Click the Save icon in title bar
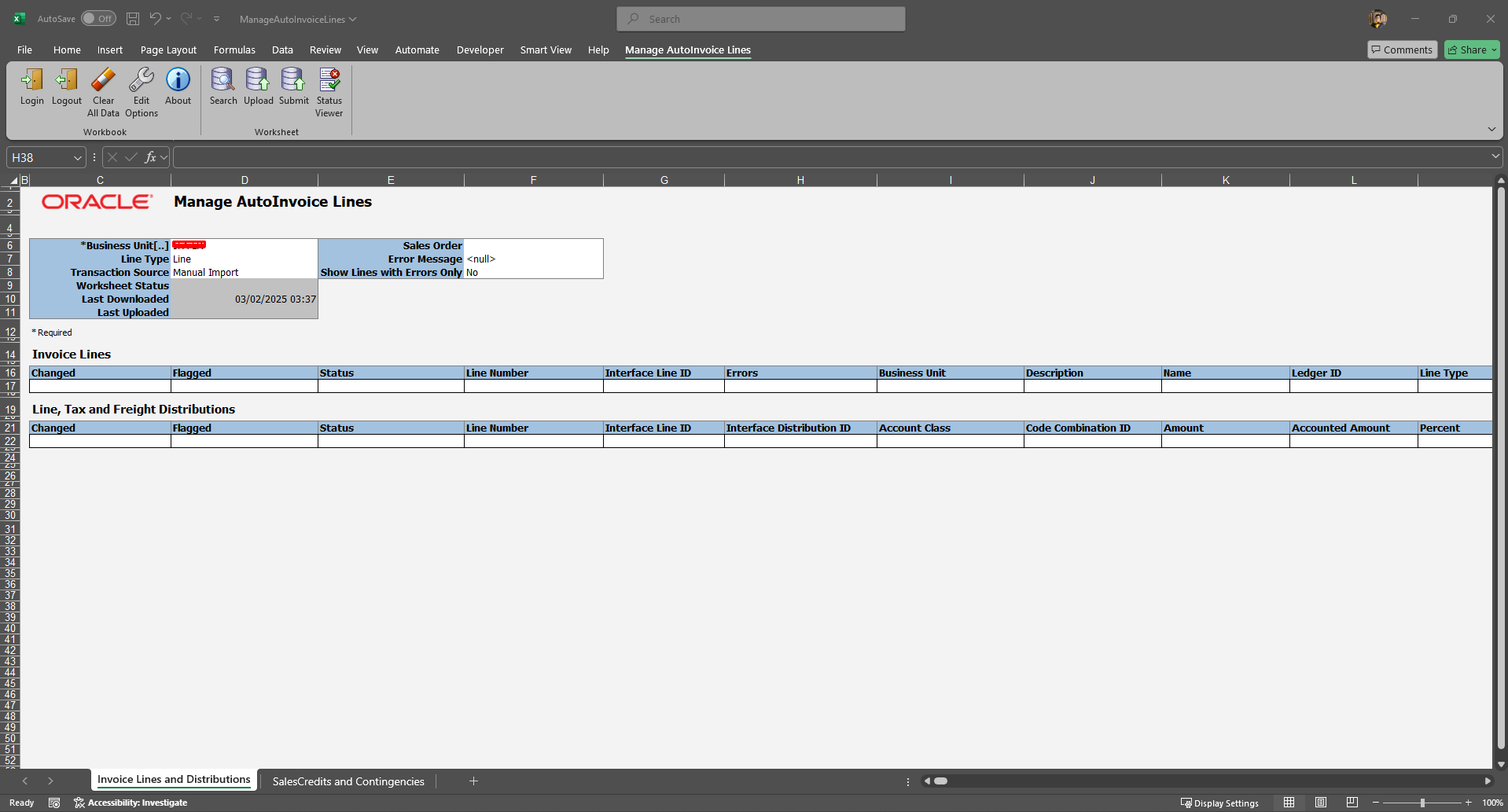This screenshot has width=1508, height=812. [x=133, y=19]
